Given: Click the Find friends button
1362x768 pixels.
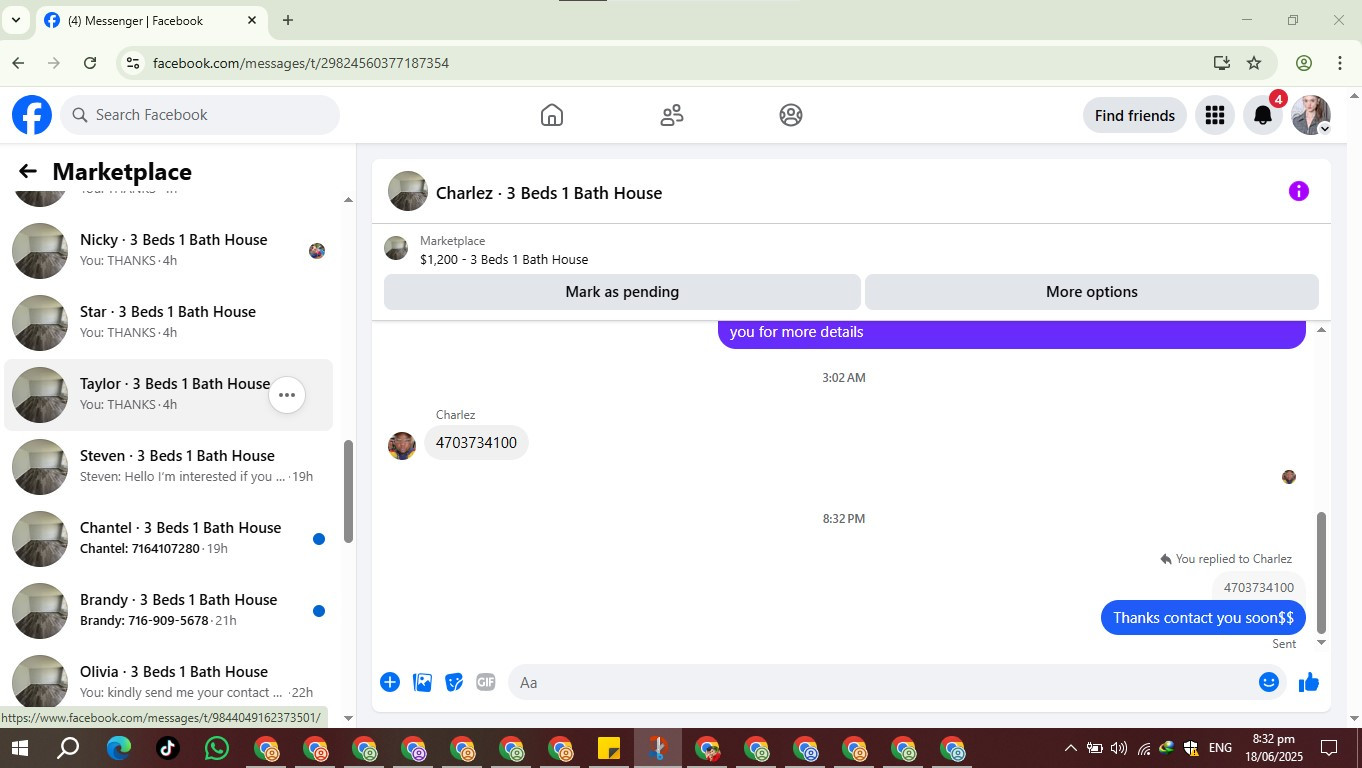Looking at the screenshot, I should (1135, 115).
